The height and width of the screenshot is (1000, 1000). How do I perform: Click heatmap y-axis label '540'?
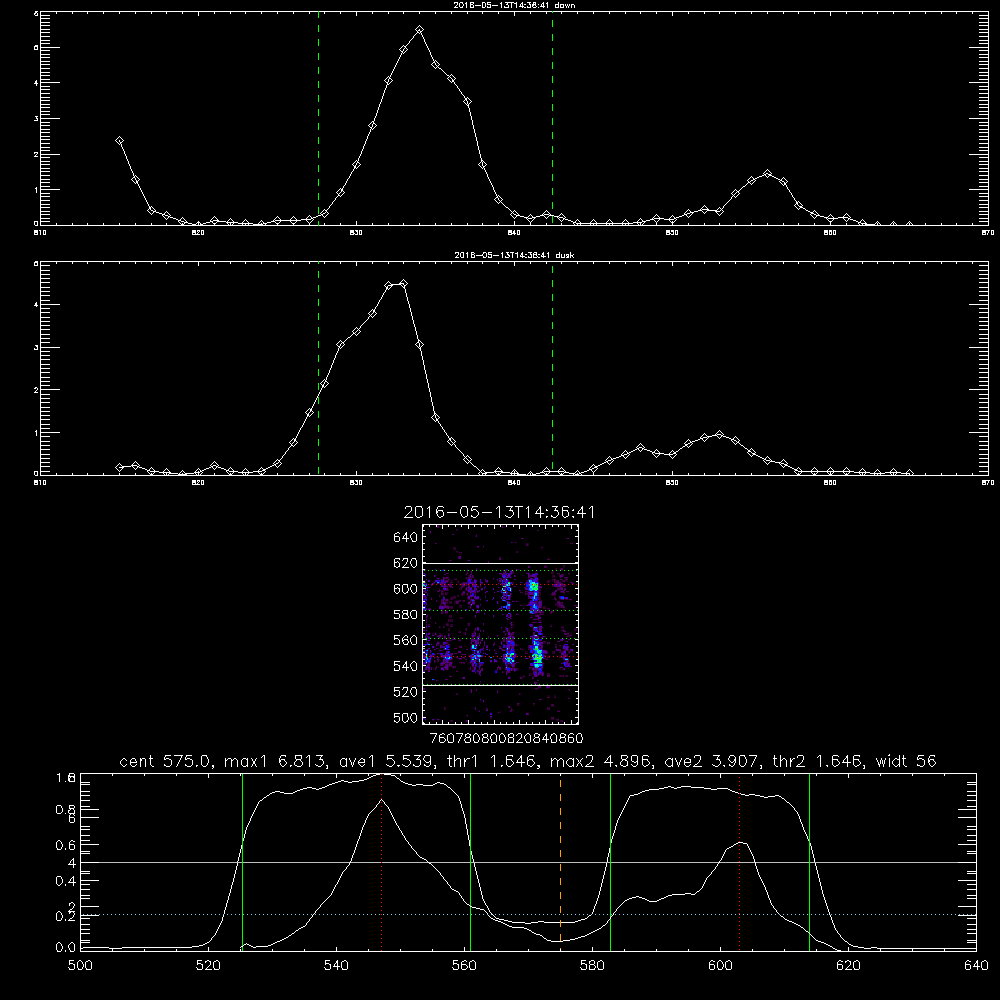[x=405, y=666]
